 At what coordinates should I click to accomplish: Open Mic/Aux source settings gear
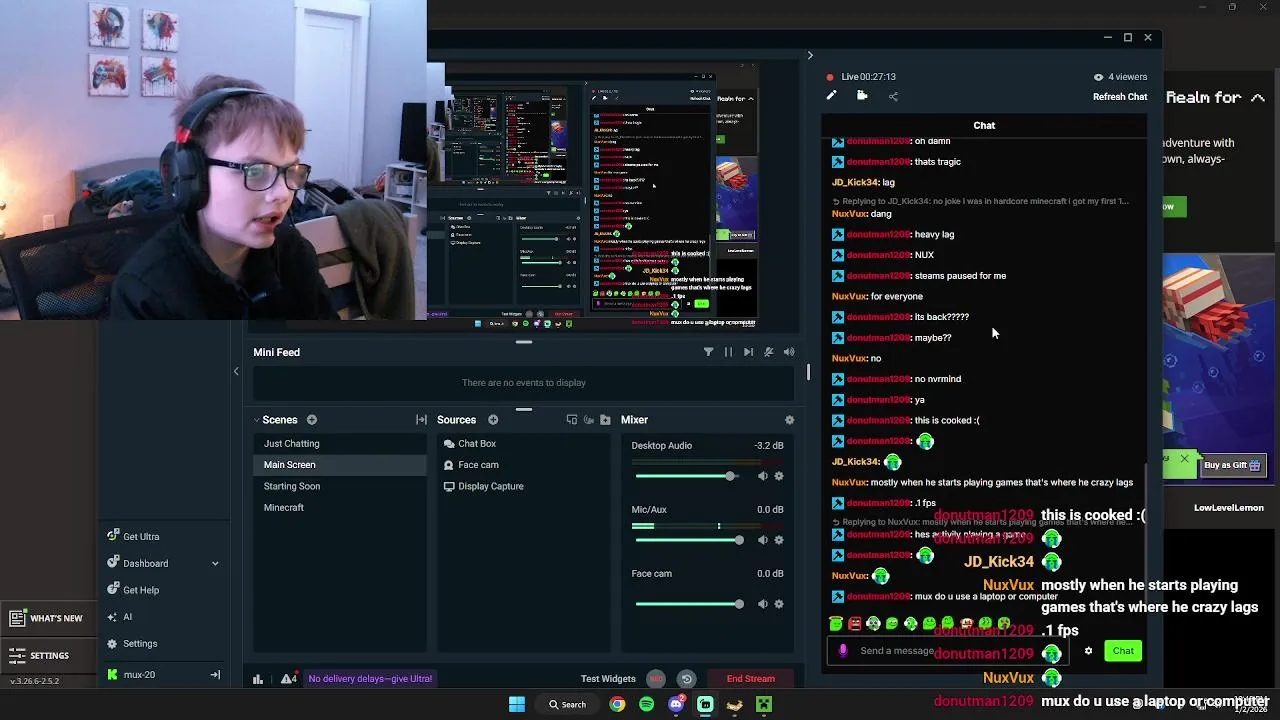pos(779,540)
